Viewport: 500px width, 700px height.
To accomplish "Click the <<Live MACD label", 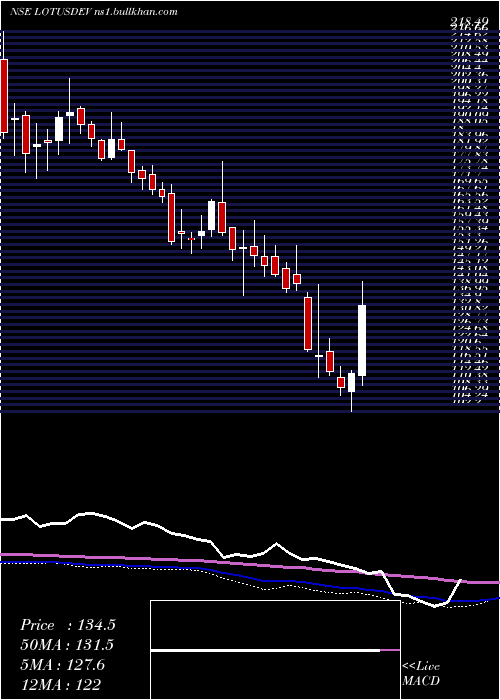I will 421,674.
